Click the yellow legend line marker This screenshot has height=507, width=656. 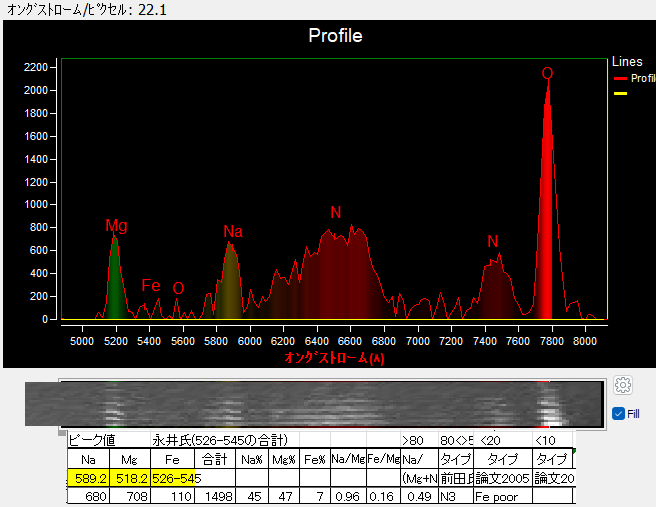coord(620,93)
